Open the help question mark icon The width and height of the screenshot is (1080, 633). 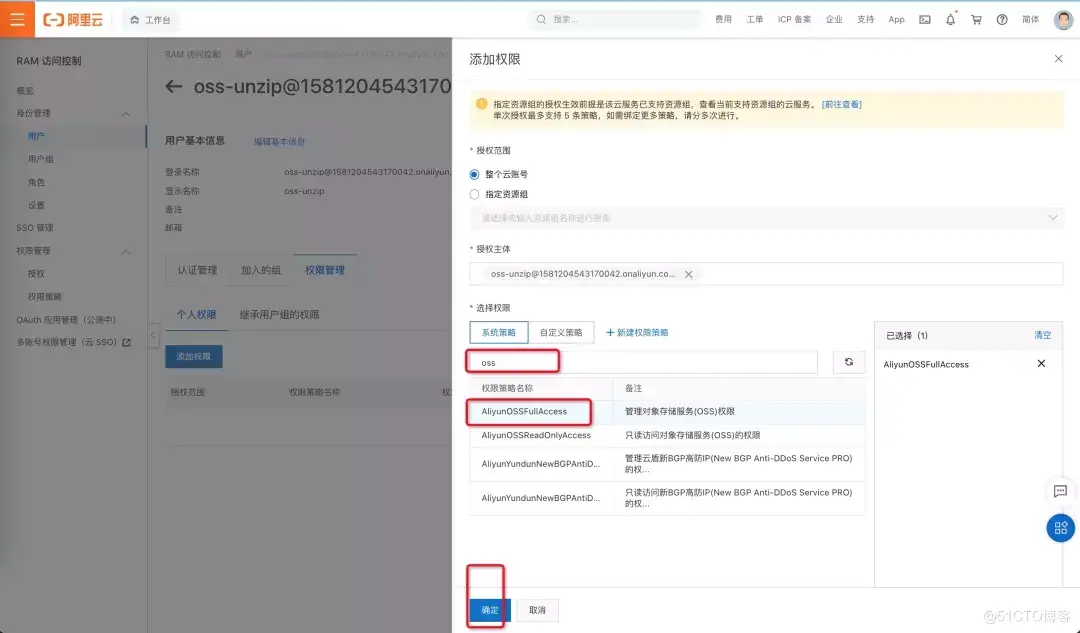tap(1002, 19)
